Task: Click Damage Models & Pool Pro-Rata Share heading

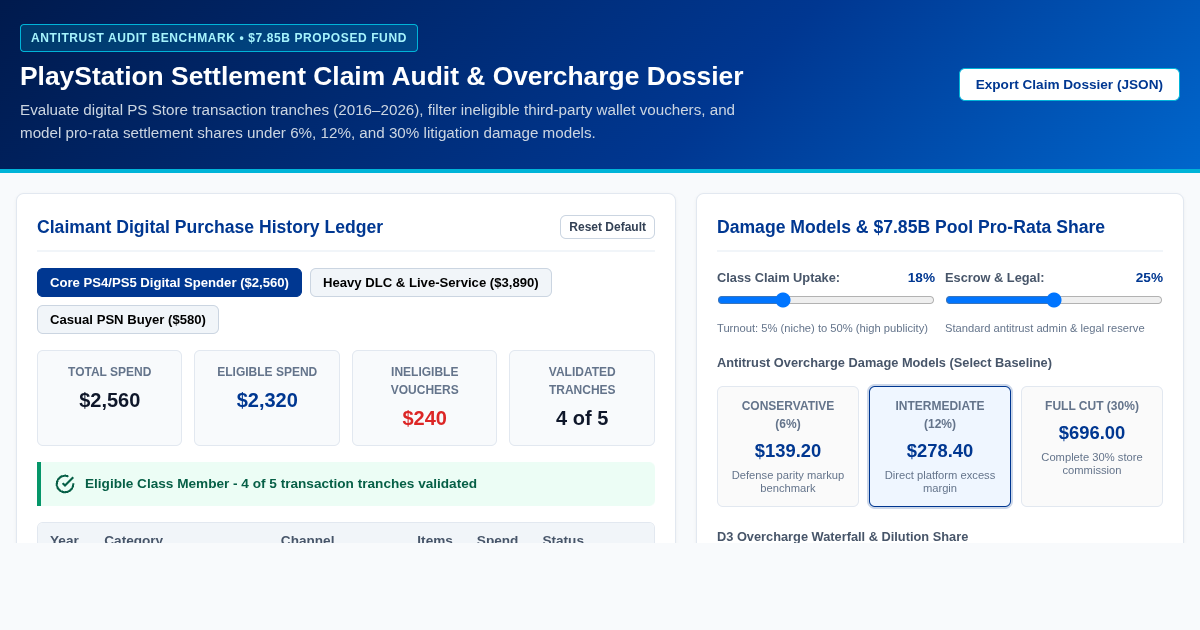Action: tap(911, 227)
